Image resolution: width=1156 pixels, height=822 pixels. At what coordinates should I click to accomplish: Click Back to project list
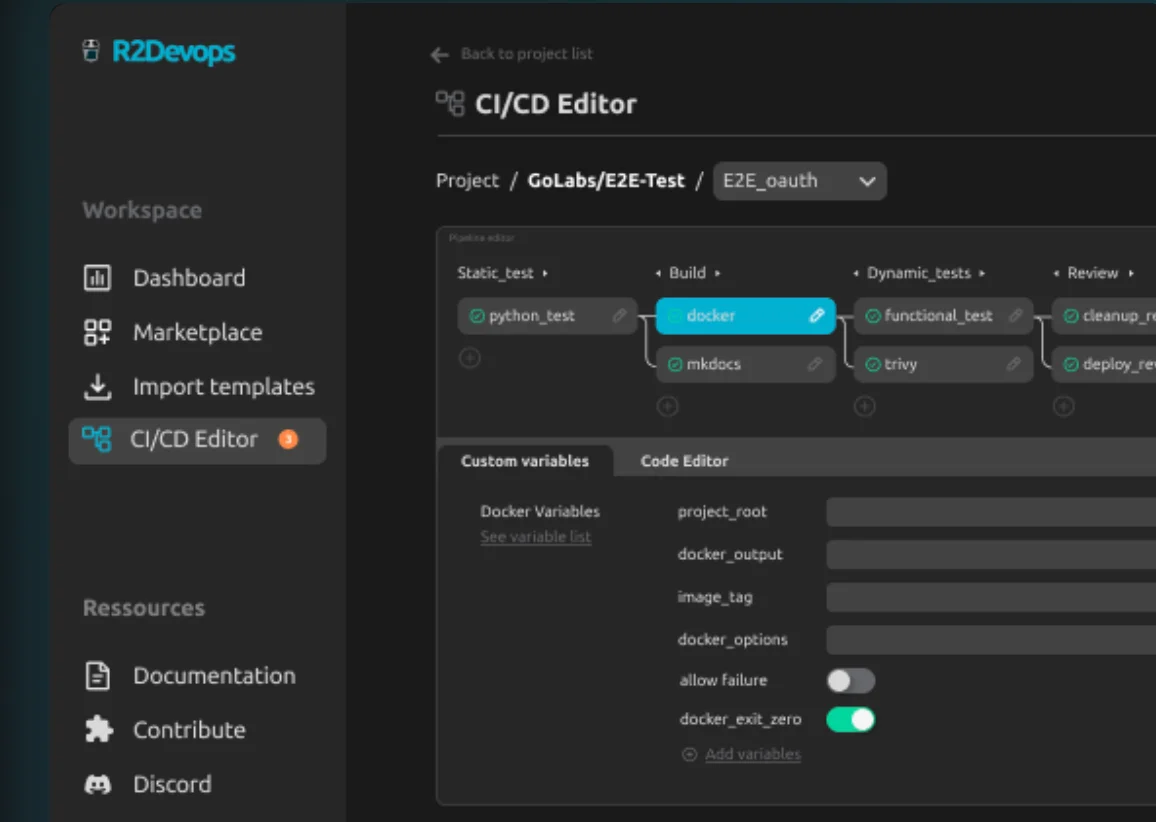(527, 53)
